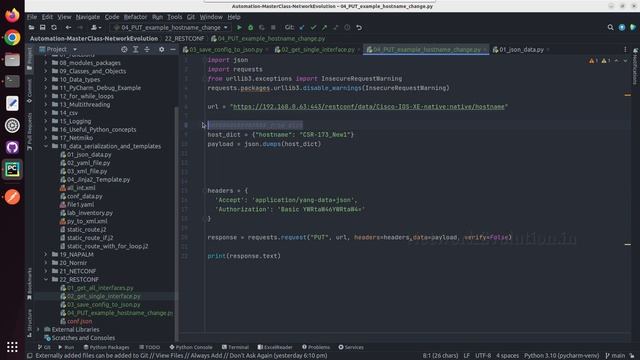Select 01_get_all_interfaces.py in the project tree
Viewport: 640px width, 360px height.
click(x=100, y=288)
